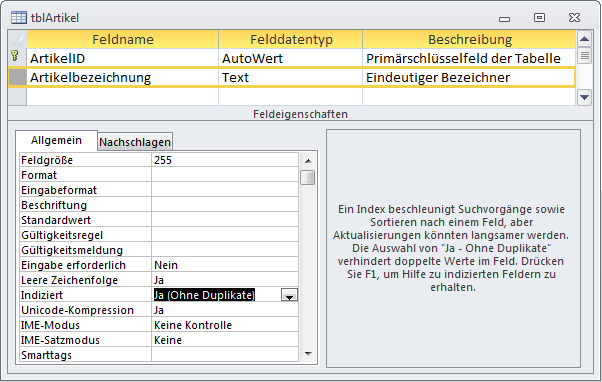602x382 pixels.
Task: Click the select-all corner of field grid
Action: (17, 40)
